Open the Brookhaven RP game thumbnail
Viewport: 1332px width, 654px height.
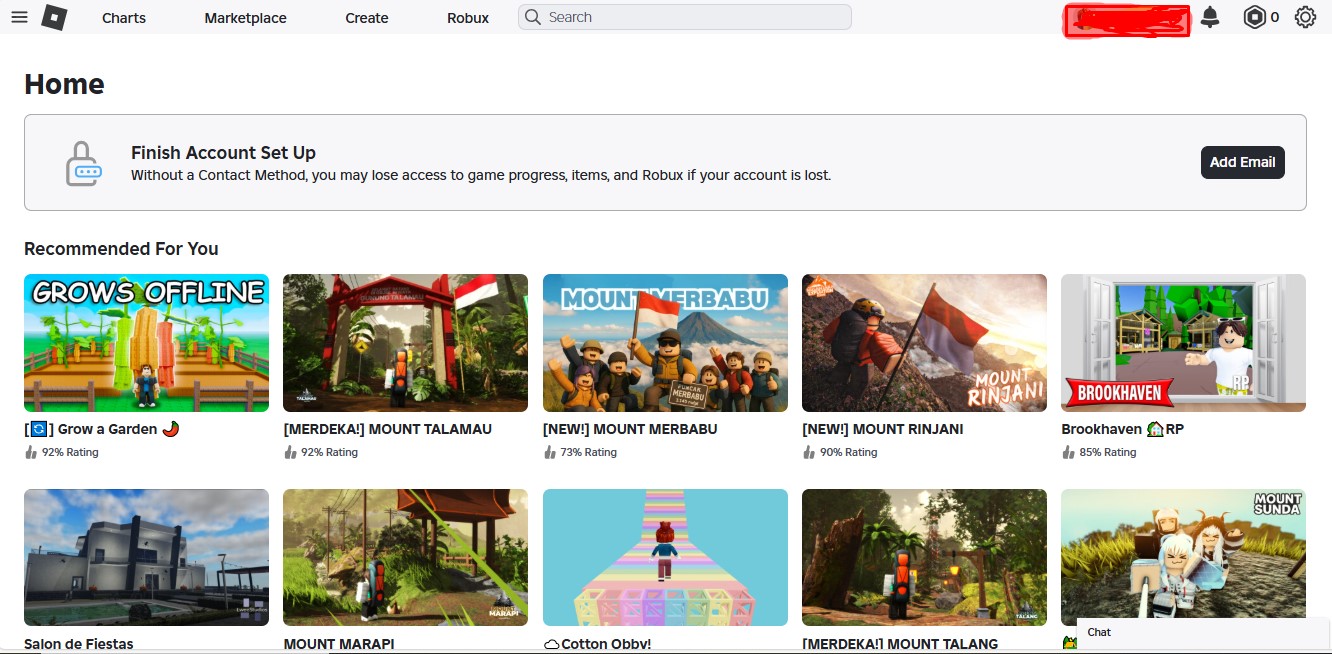click(x=1183, y=343)
